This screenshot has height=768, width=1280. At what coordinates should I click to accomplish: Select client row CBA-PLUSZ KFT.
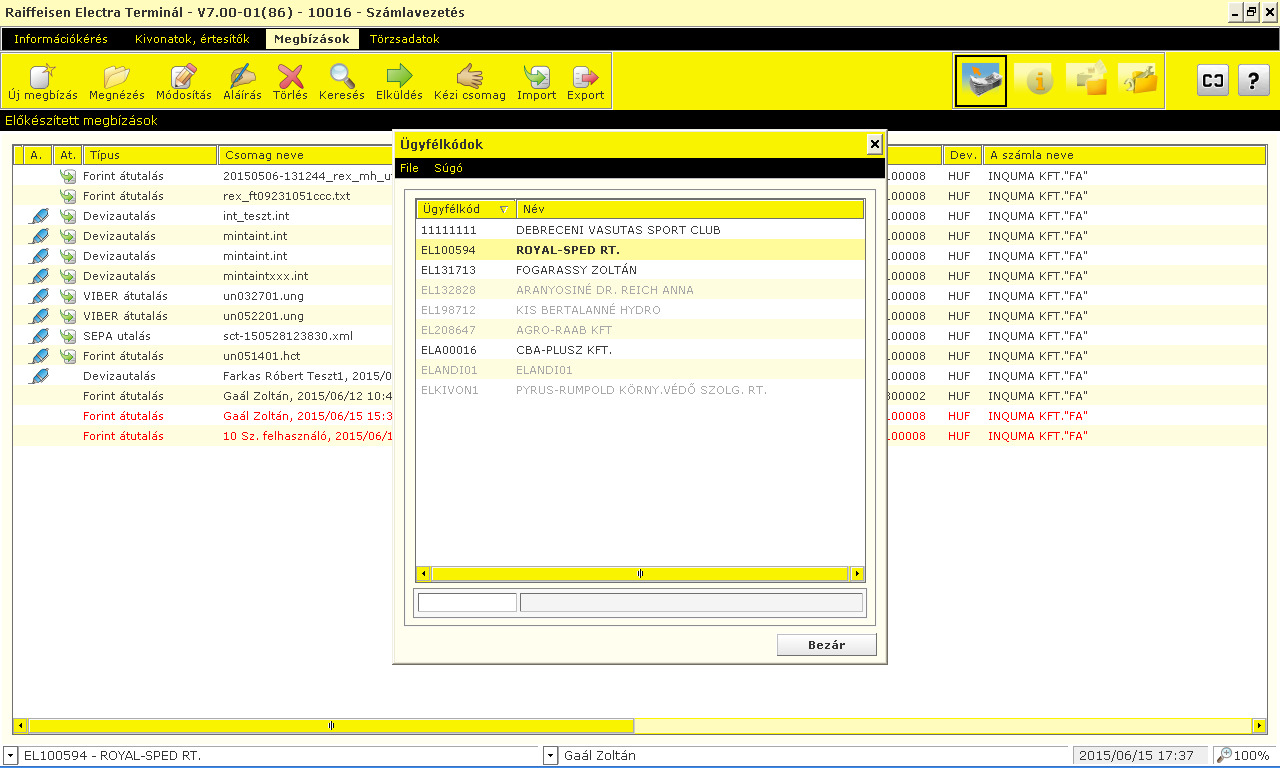click(640, 350)
